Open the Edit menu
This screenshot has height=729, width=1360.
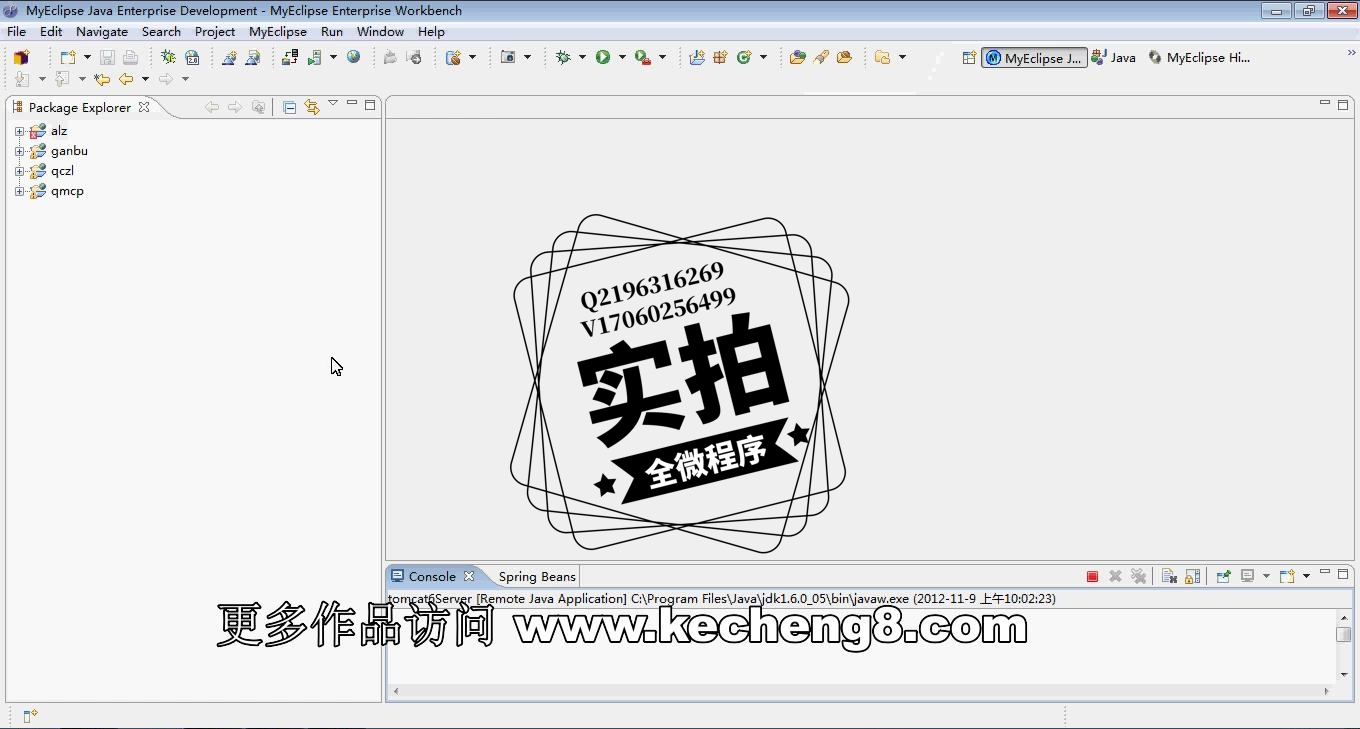pos(51,31)
